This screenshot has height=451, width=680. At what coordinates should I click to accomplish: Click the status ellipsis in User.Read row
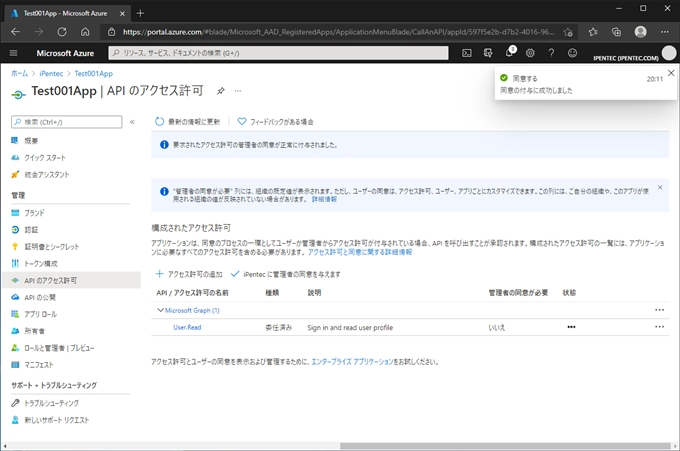pyautogui.click(x=571, y=327)
